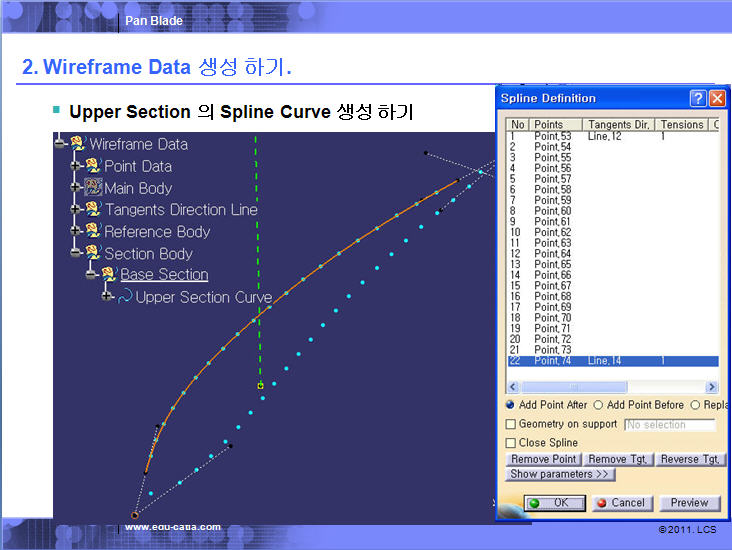Image resolution: width=732 pixels, height=550 pixels.
Task: Select the Main Body icon in tree
Action: tap(93, 188)
